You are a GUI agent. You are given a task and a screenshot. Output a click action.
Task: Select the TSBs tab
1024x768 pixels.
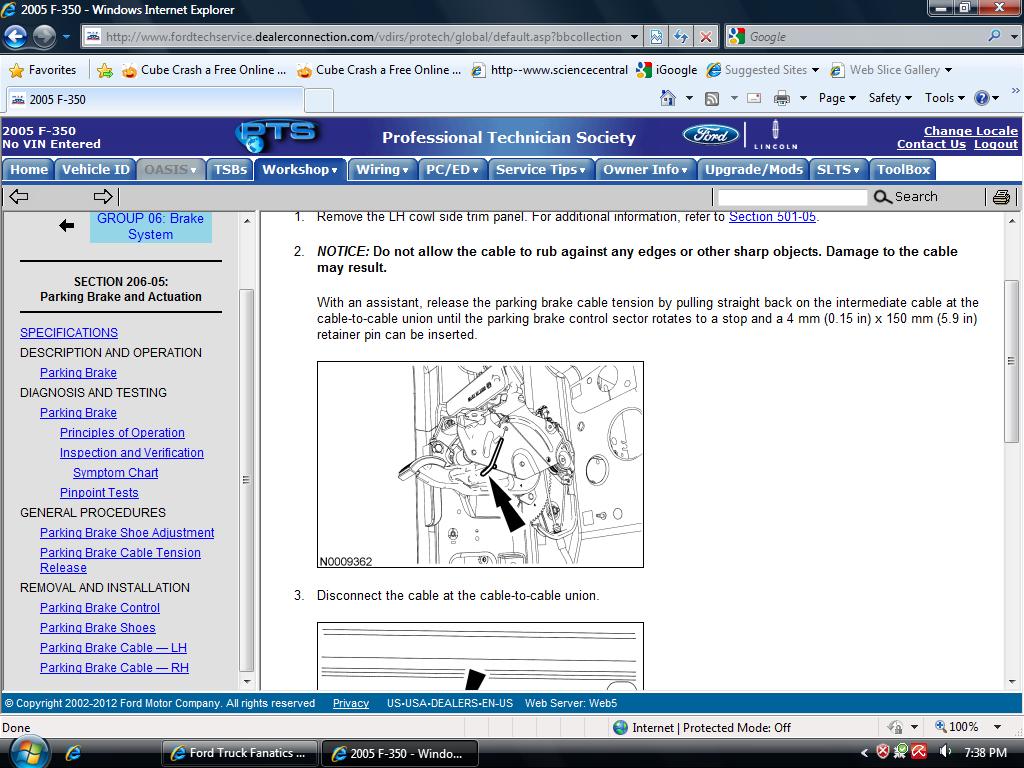[x=230, y=170]
